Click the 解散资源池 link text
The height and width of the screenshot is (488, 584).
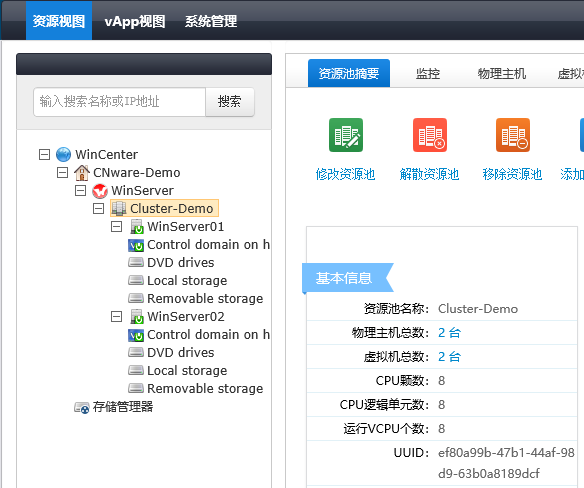click(429, 174)
